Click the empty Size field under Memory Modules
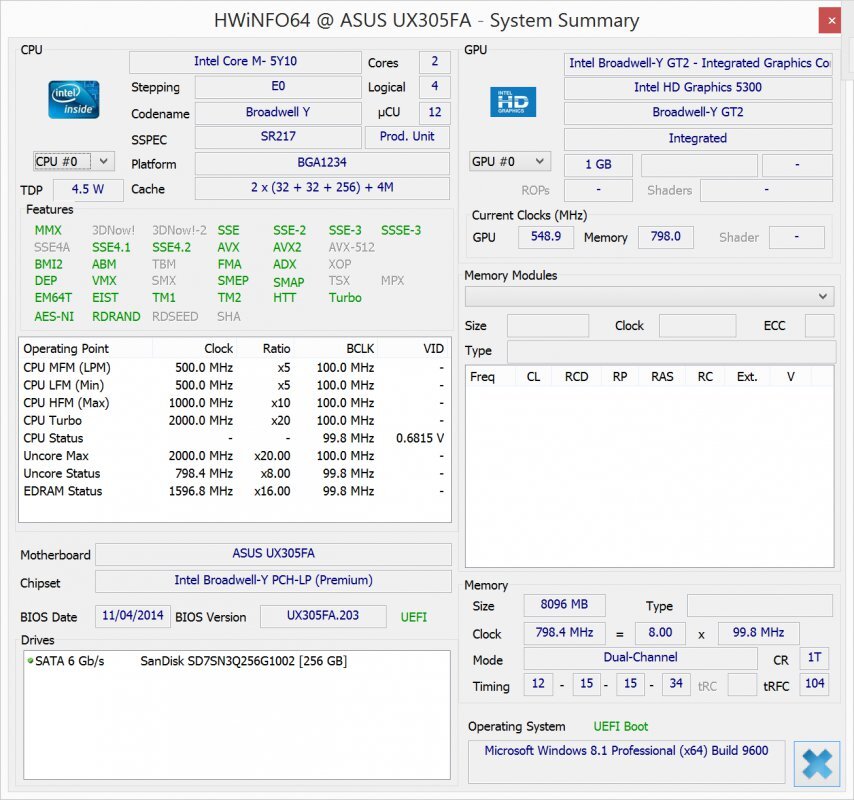The height and width of the screenshot is (800, 854). 548,326
